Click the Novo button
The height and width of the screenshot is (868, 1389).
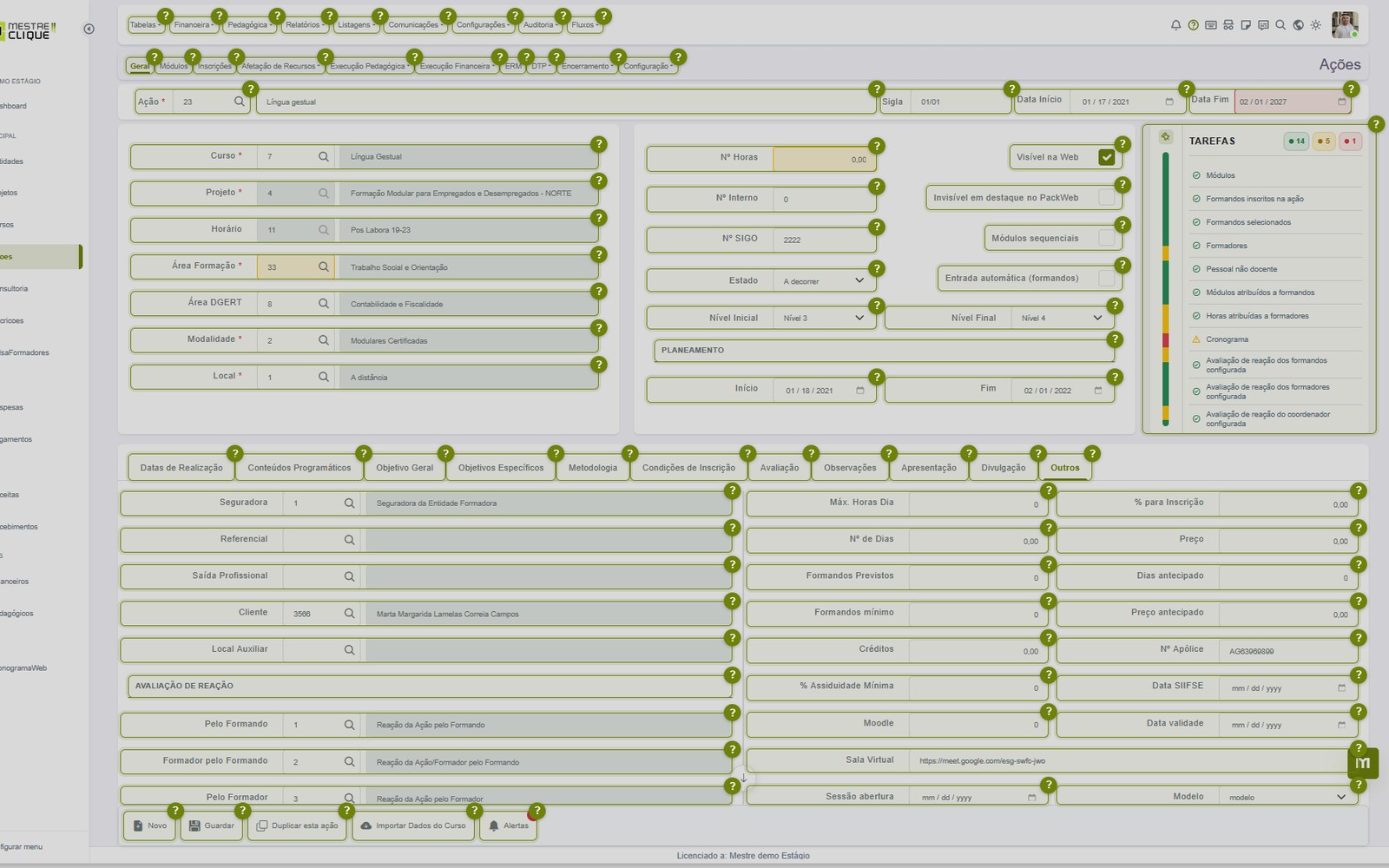click(x=149, y=825)
